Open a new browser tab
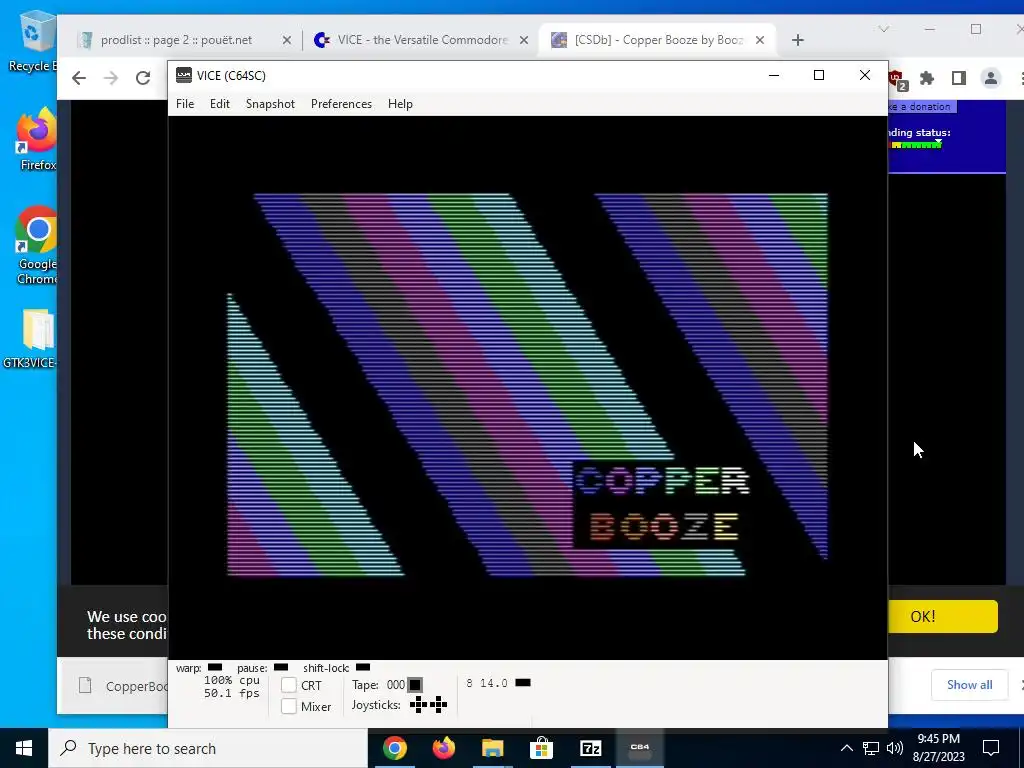 click(x=797, y=40)
